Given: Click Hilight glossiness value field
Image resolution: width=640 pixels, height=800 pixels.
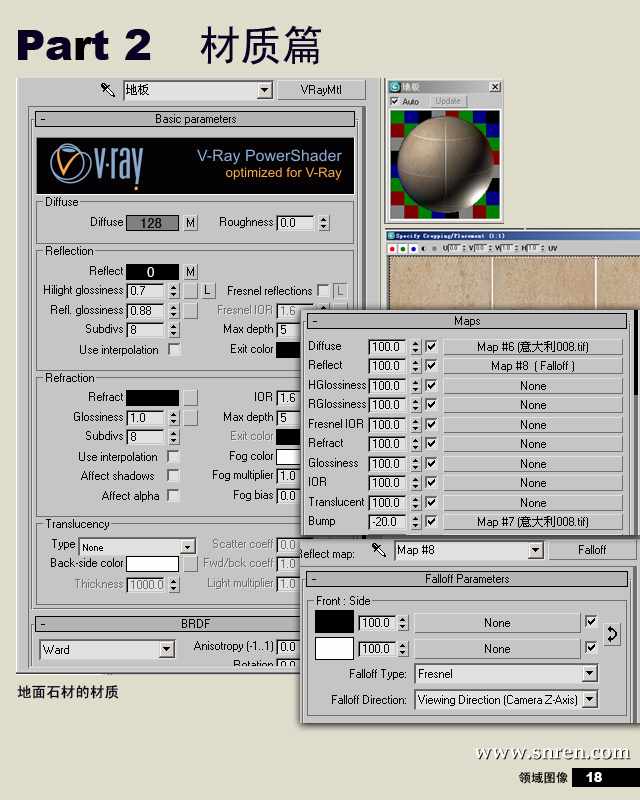Looking at the screenshot, I should [x=145, y=291].
